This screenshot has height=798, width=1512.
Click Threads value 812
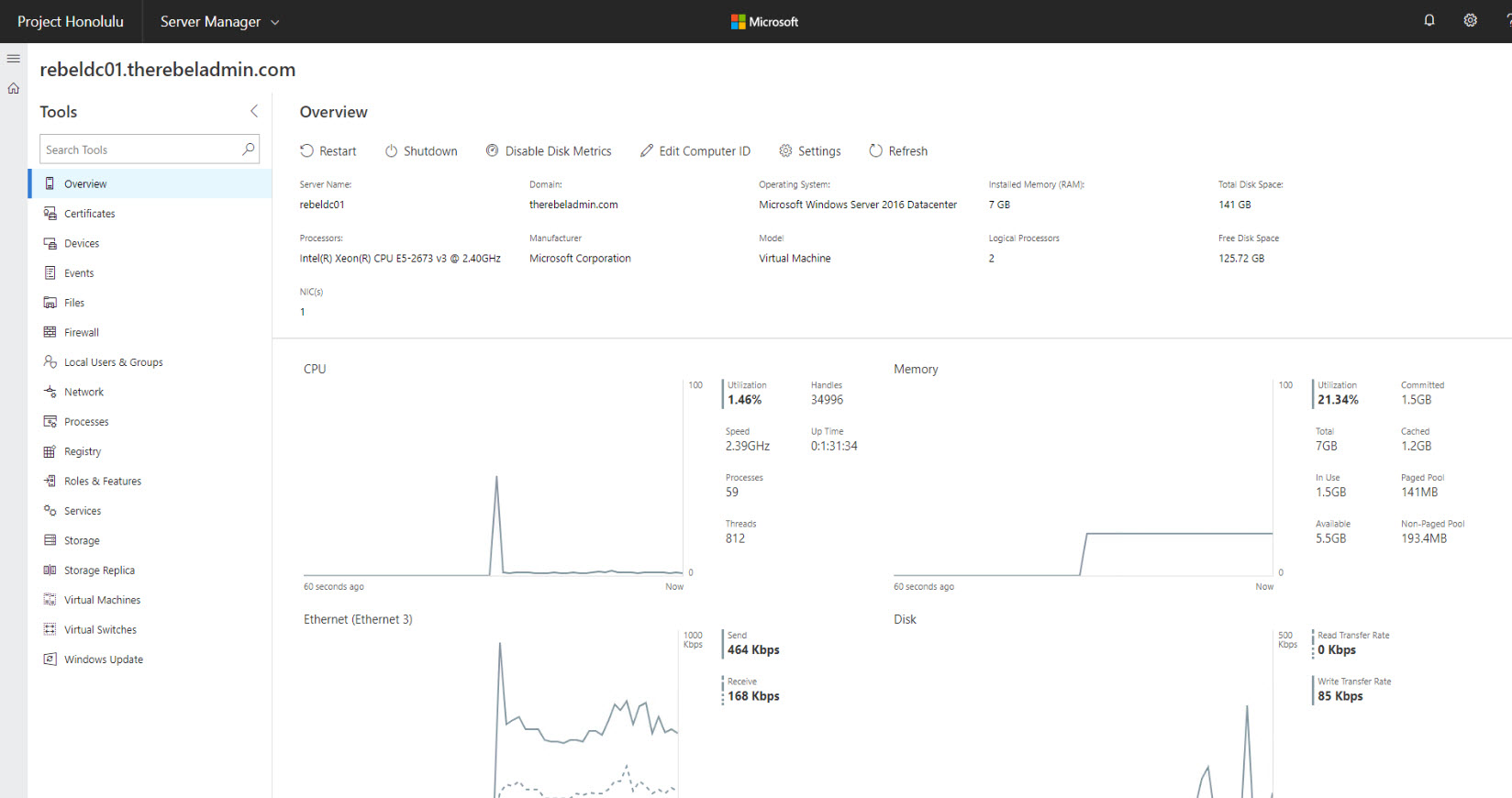click(x=735, y=538)
